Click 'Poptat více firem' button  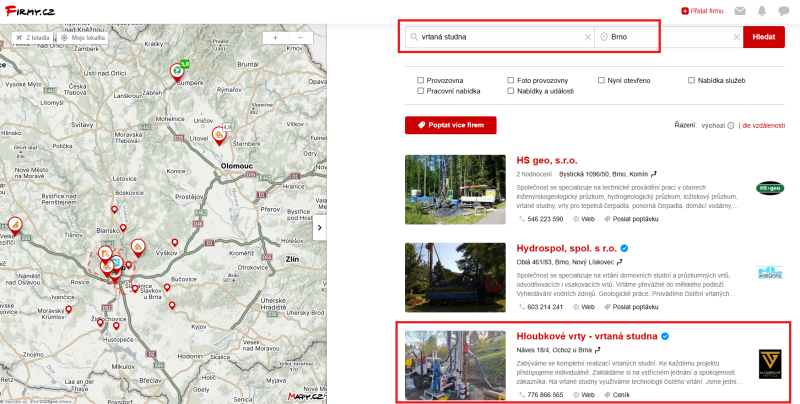[x=451, y=125]
